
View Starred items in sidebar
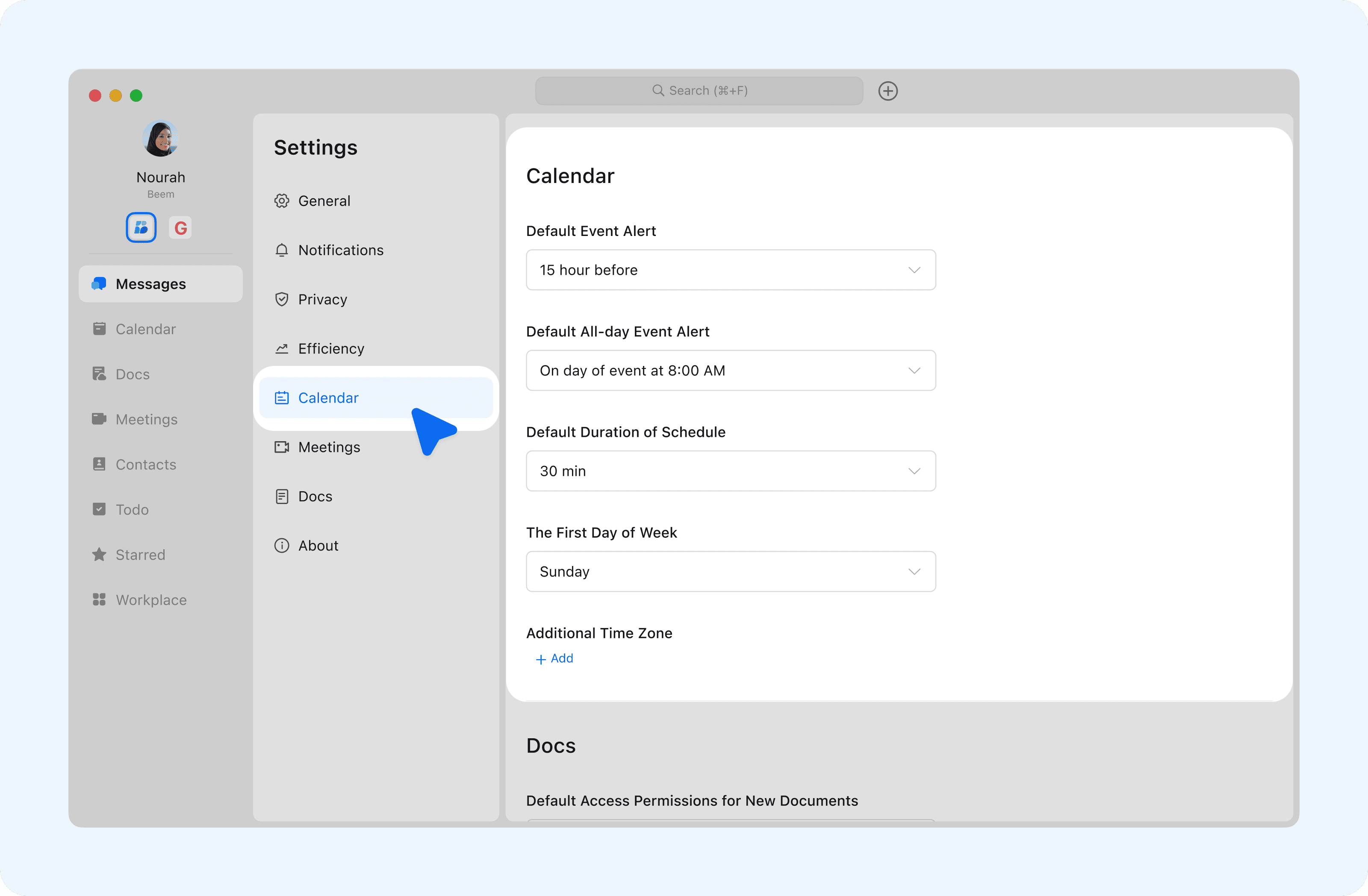point(140,554)
